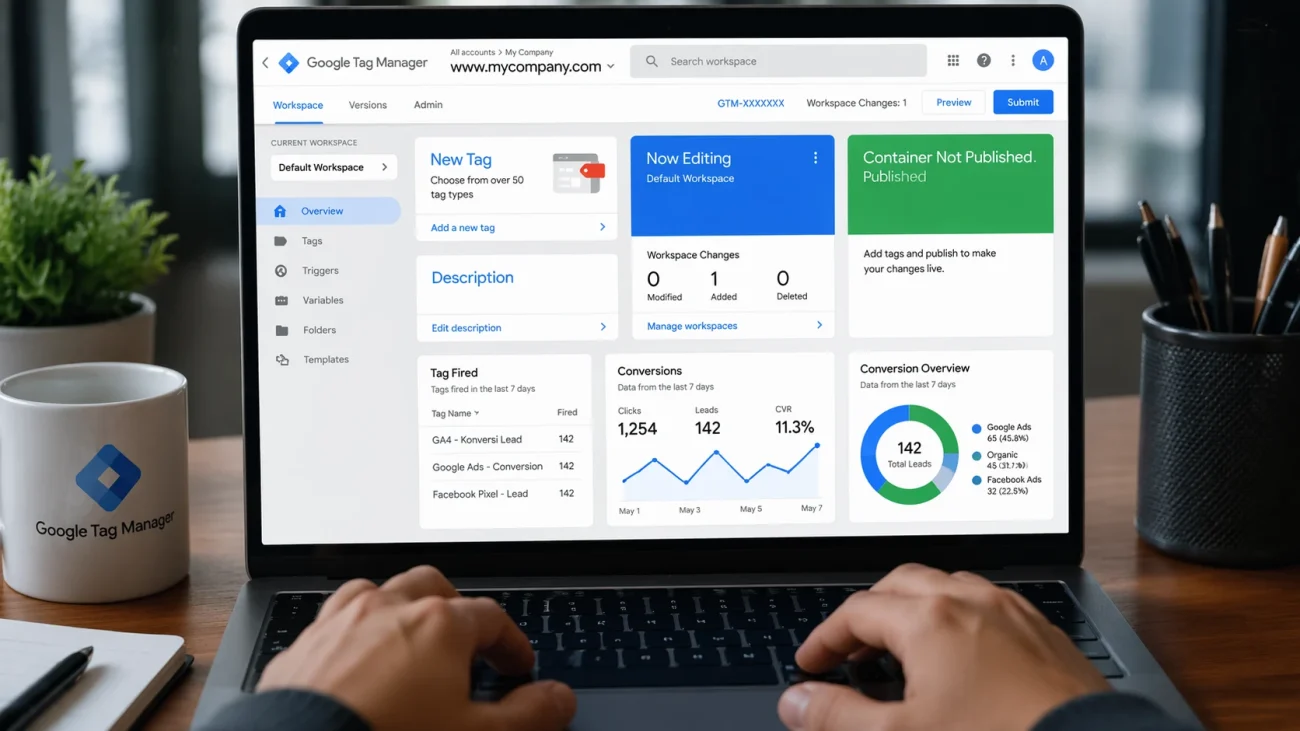Click the New Tag card illustration icon
Viewport: 1300px width, 731px height.
[579, 173]
